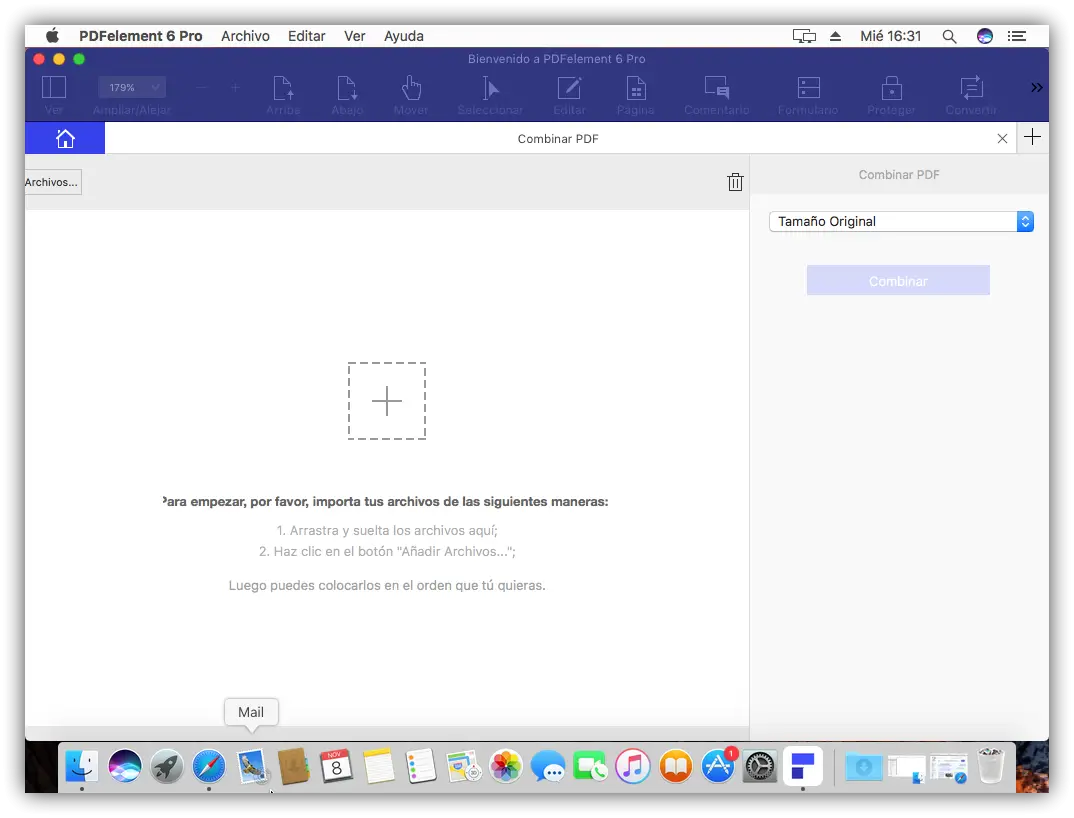Click the Abajo page down icon

pyautogui.click(x=347, y=88)
